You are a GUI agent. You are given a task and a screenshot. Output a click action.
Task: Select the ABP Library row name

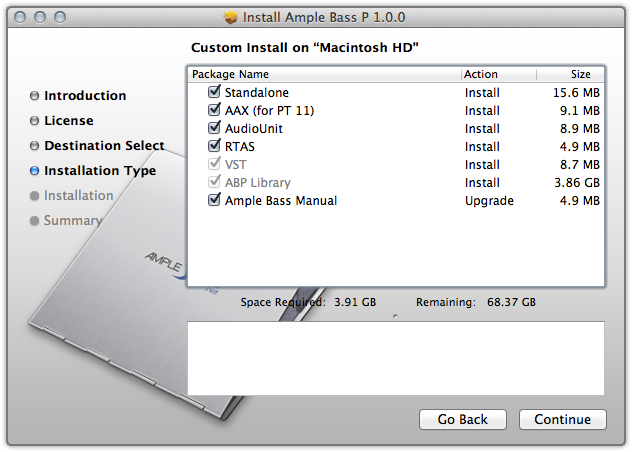258,183
